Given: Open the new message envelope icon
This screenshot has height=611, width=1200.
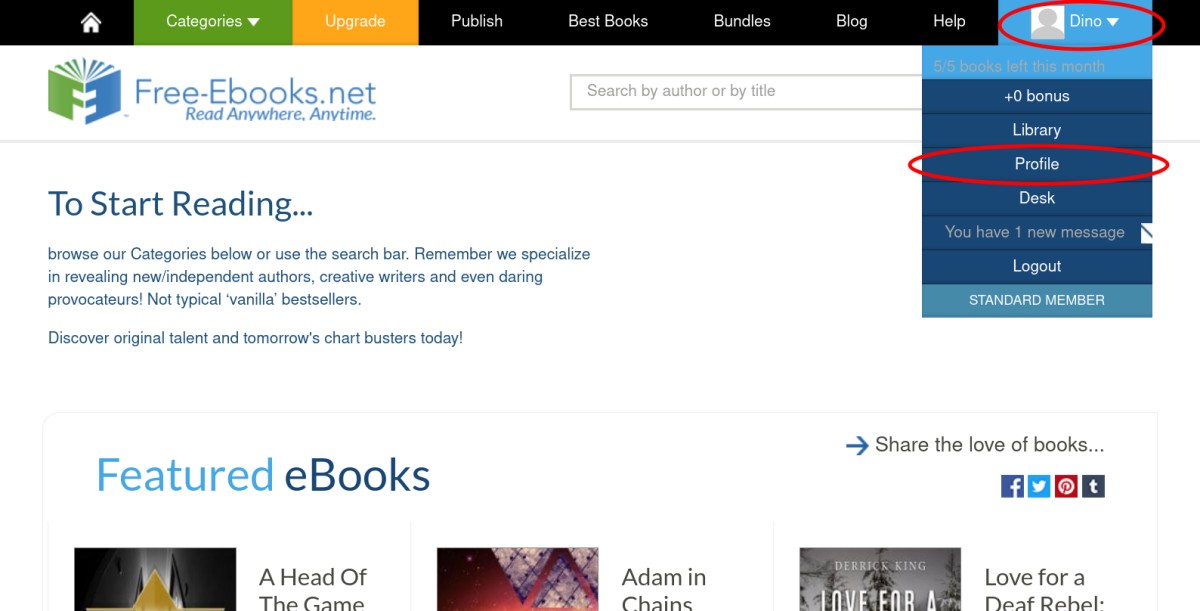Looking at the screenshot, I should click(x=1146, y=233).
